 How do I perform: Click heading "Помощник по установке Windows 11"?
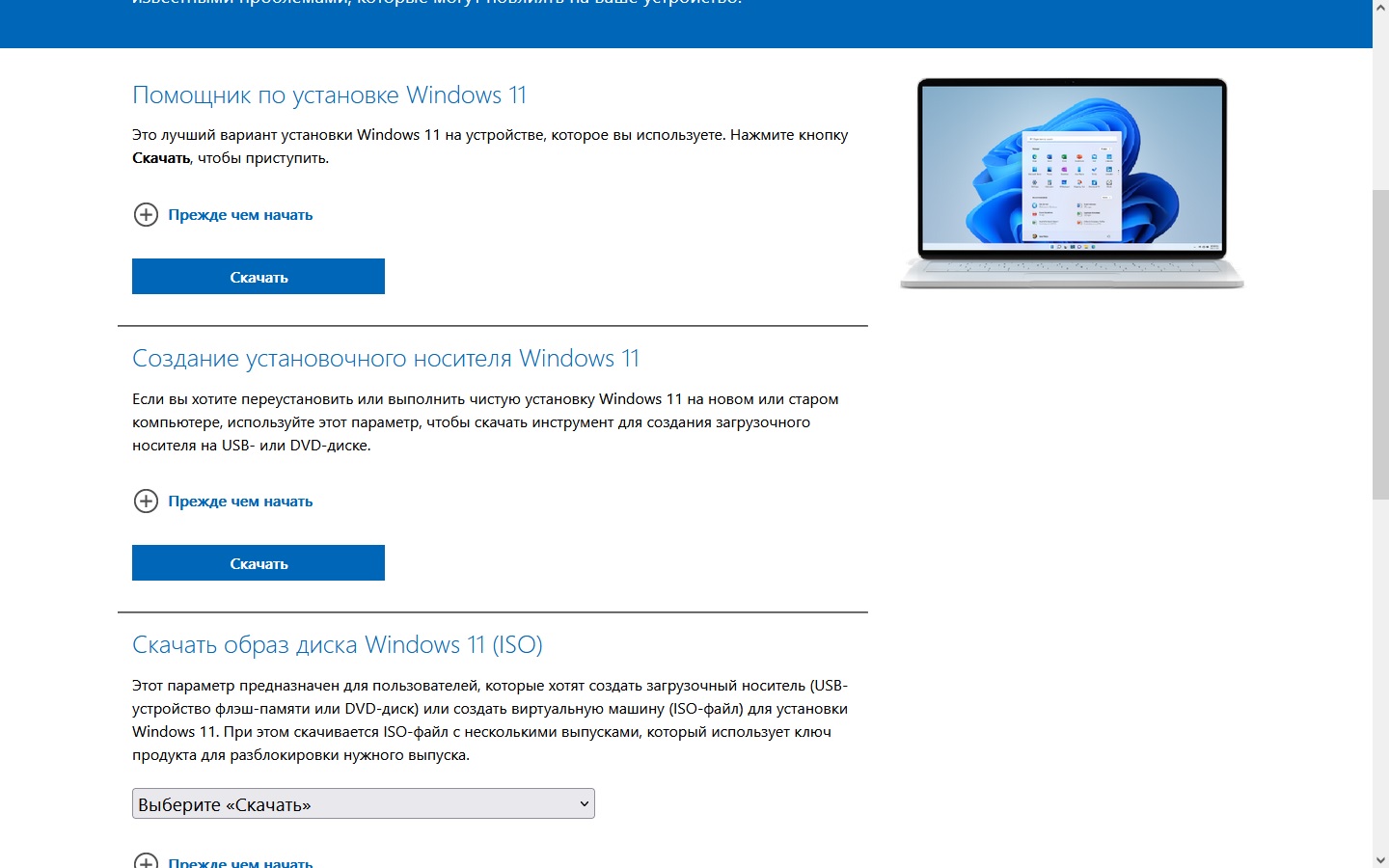click(x=329, y=95)
